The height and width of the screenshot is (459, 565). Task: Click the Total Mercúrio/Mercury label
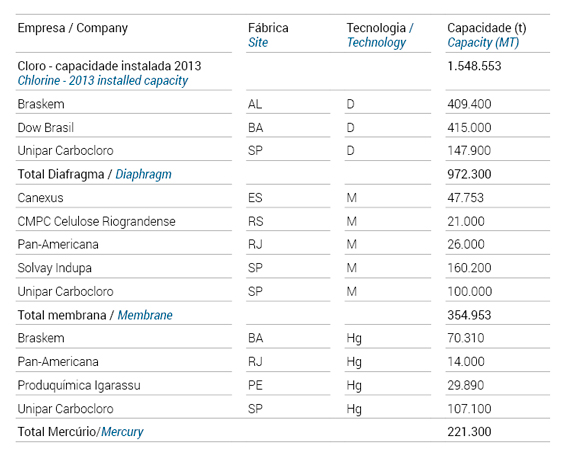point(80,432)
